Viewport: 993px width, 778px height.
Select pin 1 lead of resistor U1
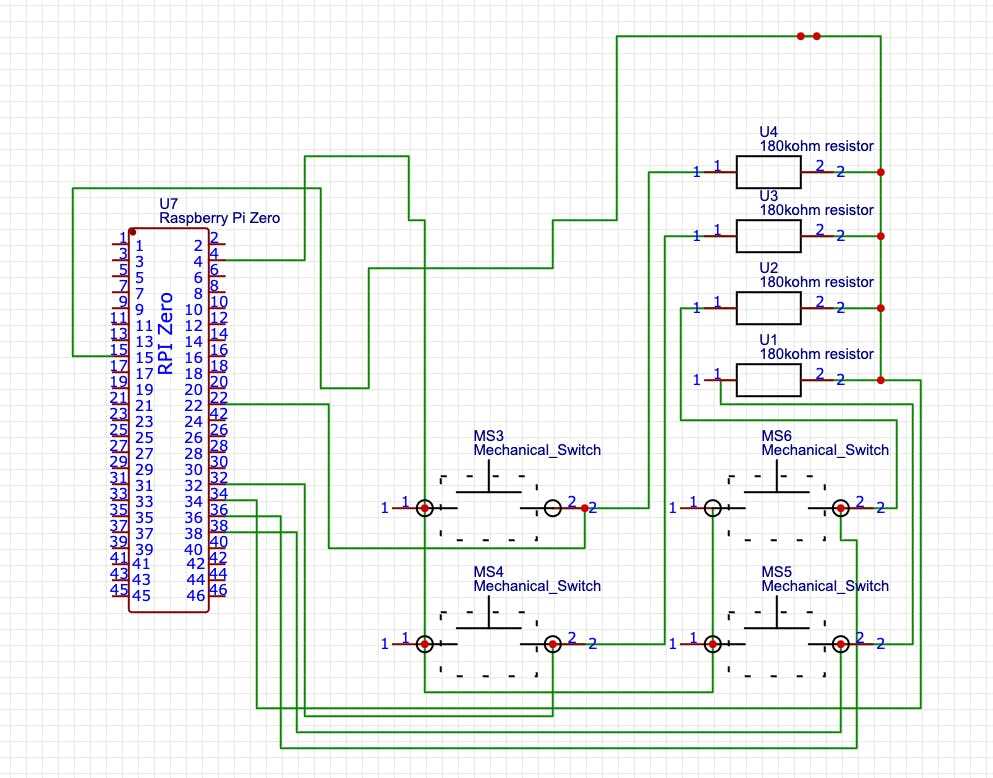click(x=720, y=380)
